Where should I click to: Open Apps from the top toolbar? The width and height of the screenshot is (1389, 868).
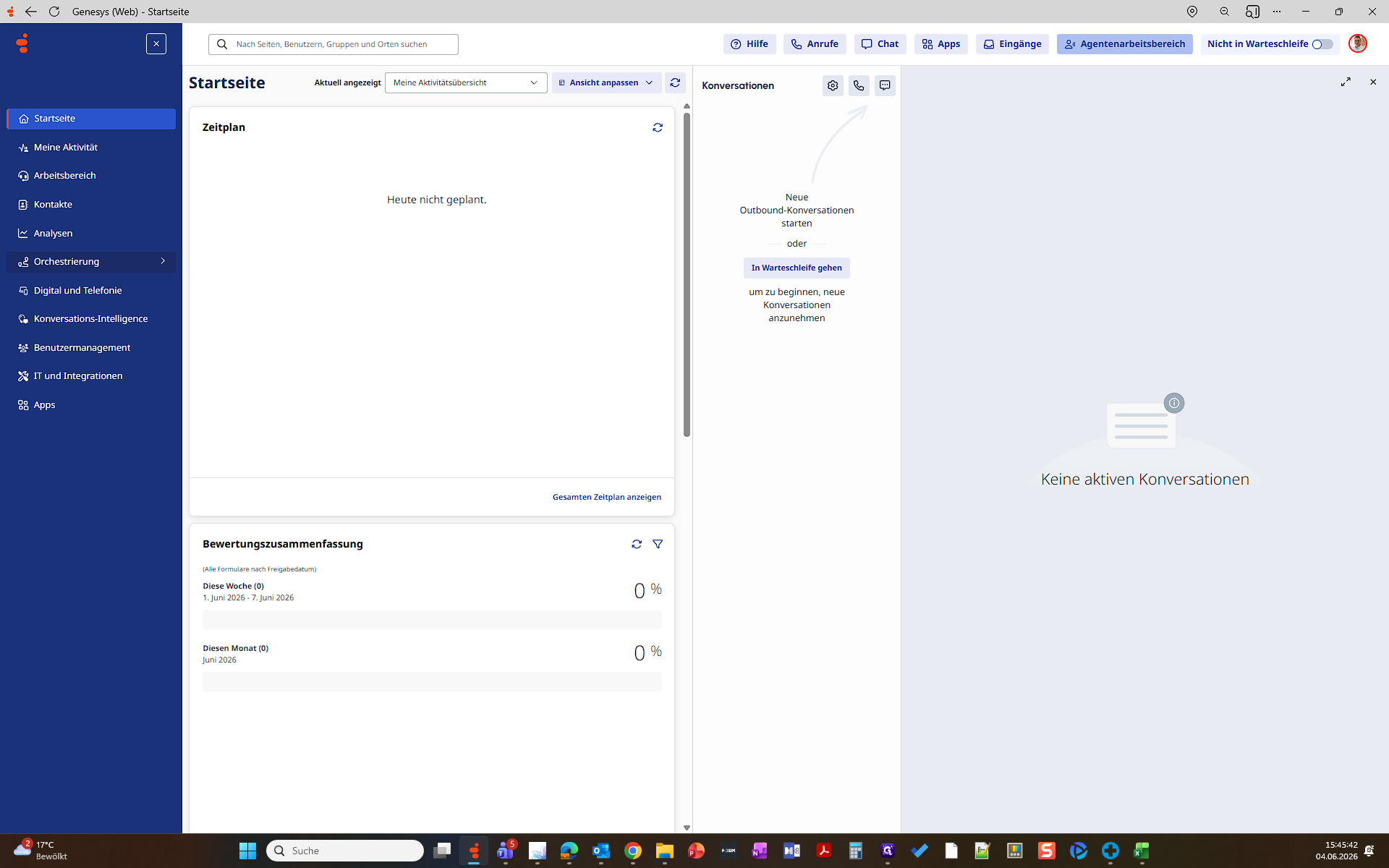pyautogui.click(x=941, y=44)
